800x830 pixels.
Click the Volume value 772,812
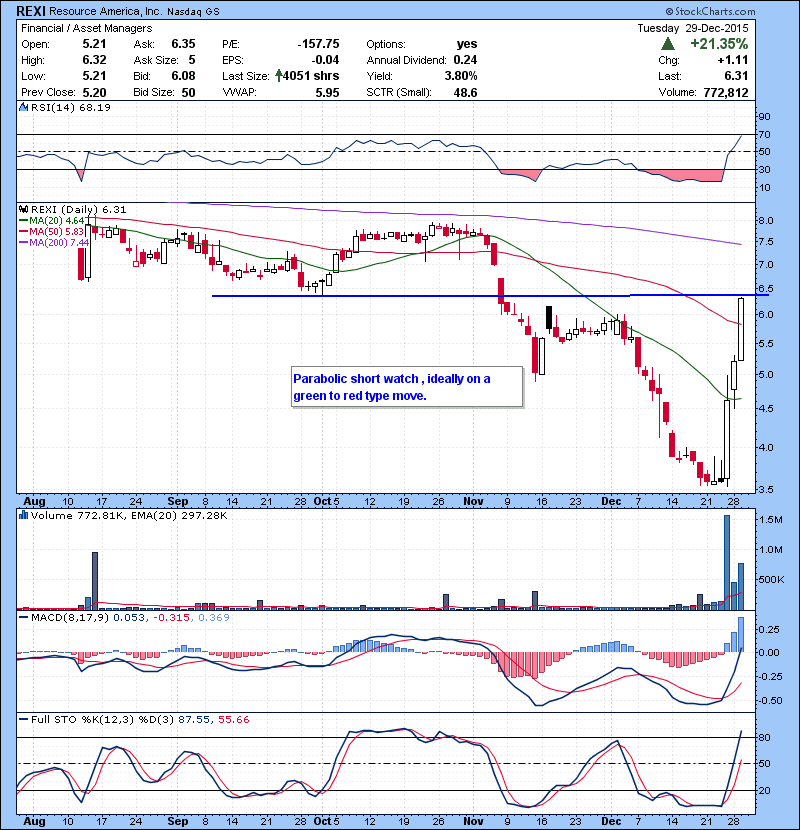click(726, 93)
